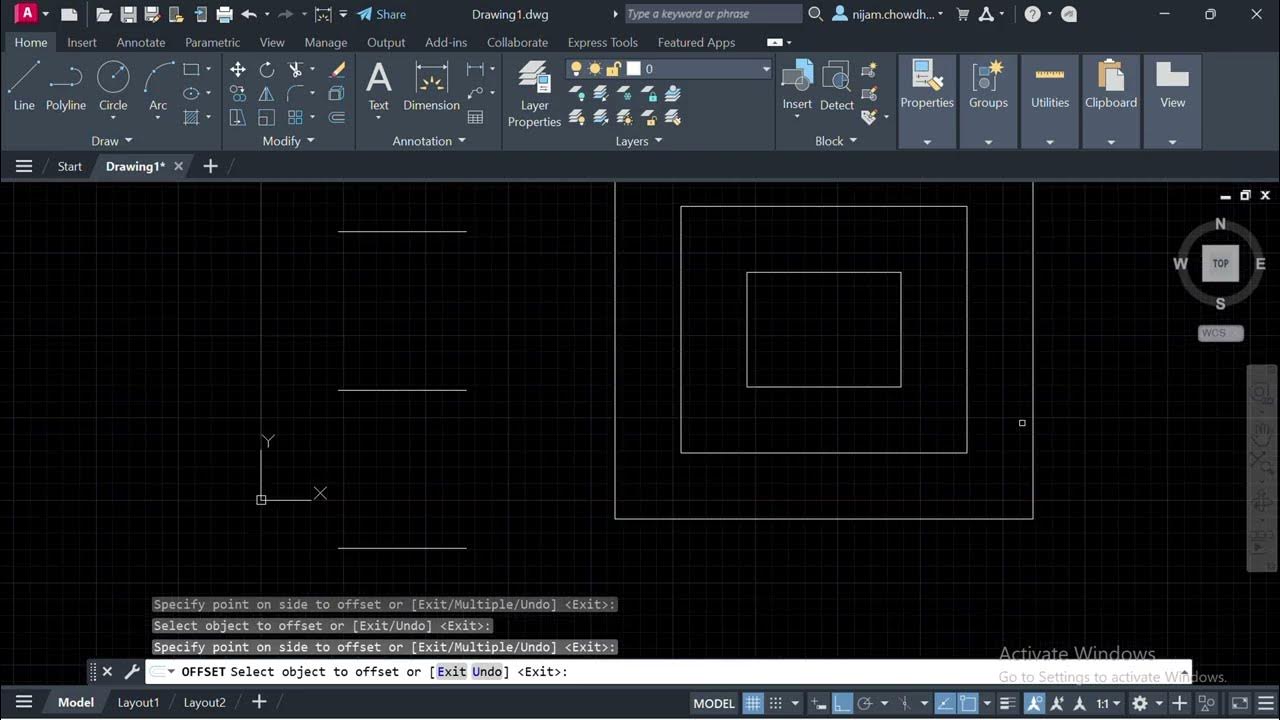Click the Array tool
The image size is (1280, 720).
(296, 117)
